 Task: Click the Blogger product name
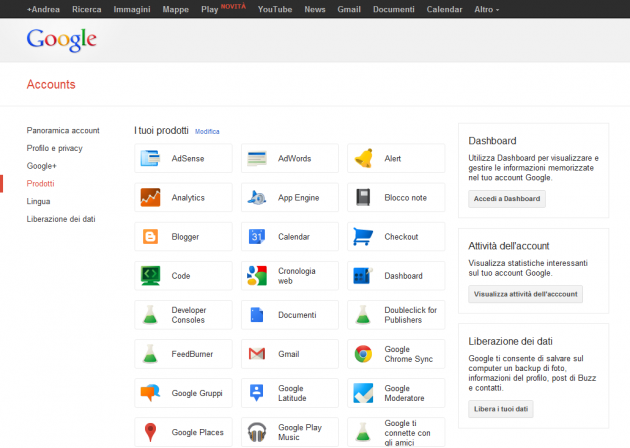click(x=185, y=237)
